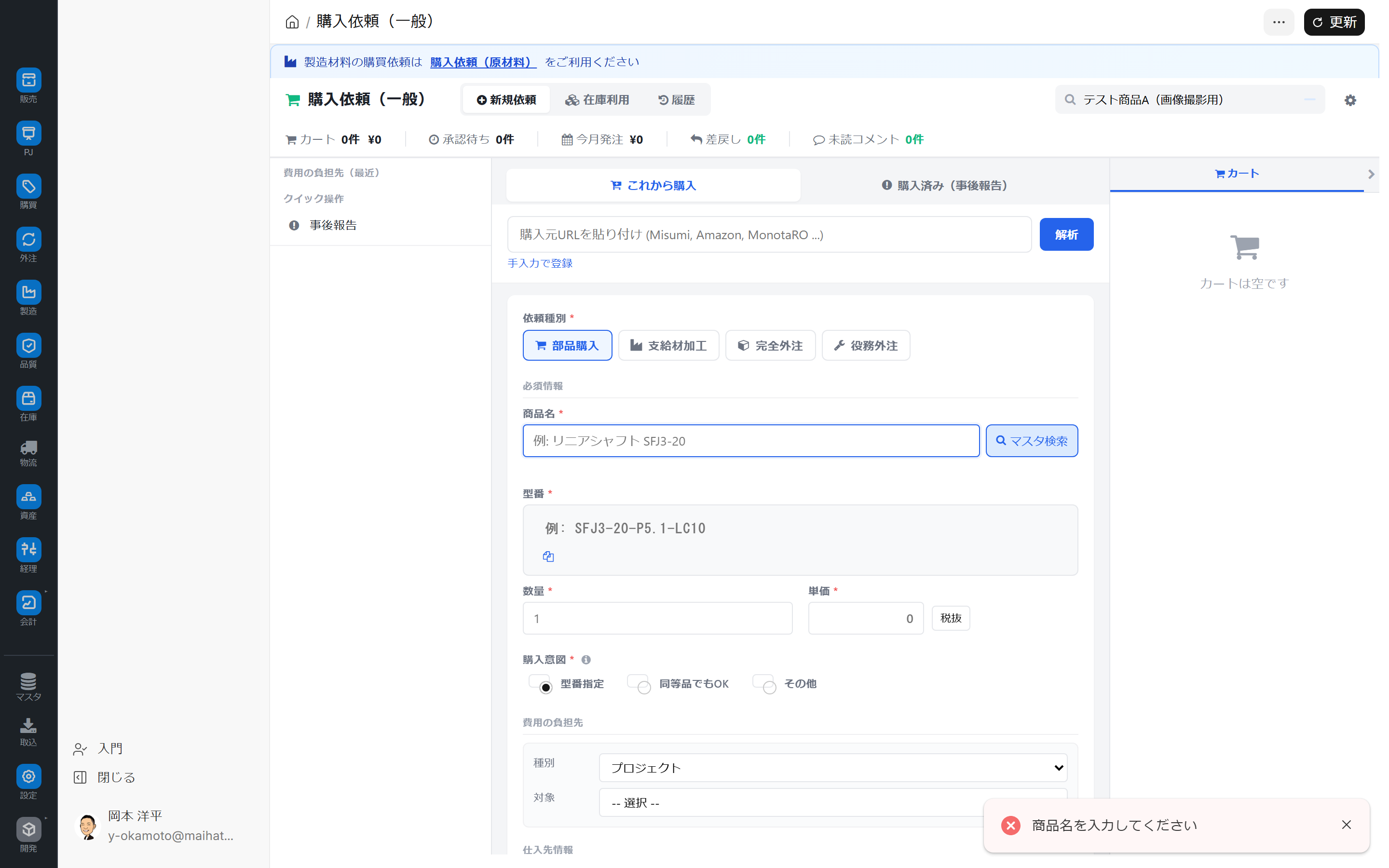
Task: Click the 商品名 input field
Action: 750,441
